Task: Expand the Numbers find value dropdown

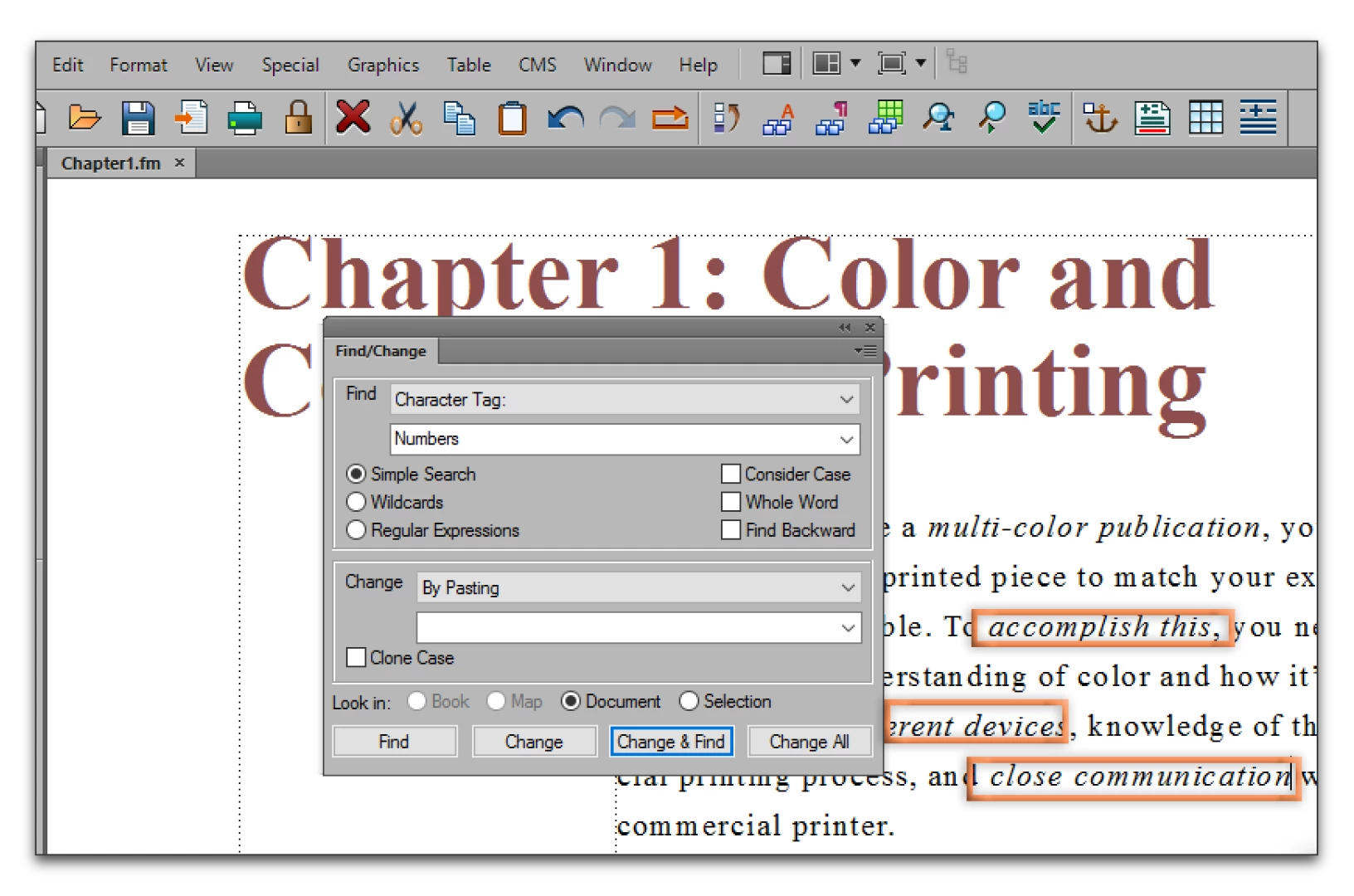Action: pyautogui.click(x=846, y=439)
